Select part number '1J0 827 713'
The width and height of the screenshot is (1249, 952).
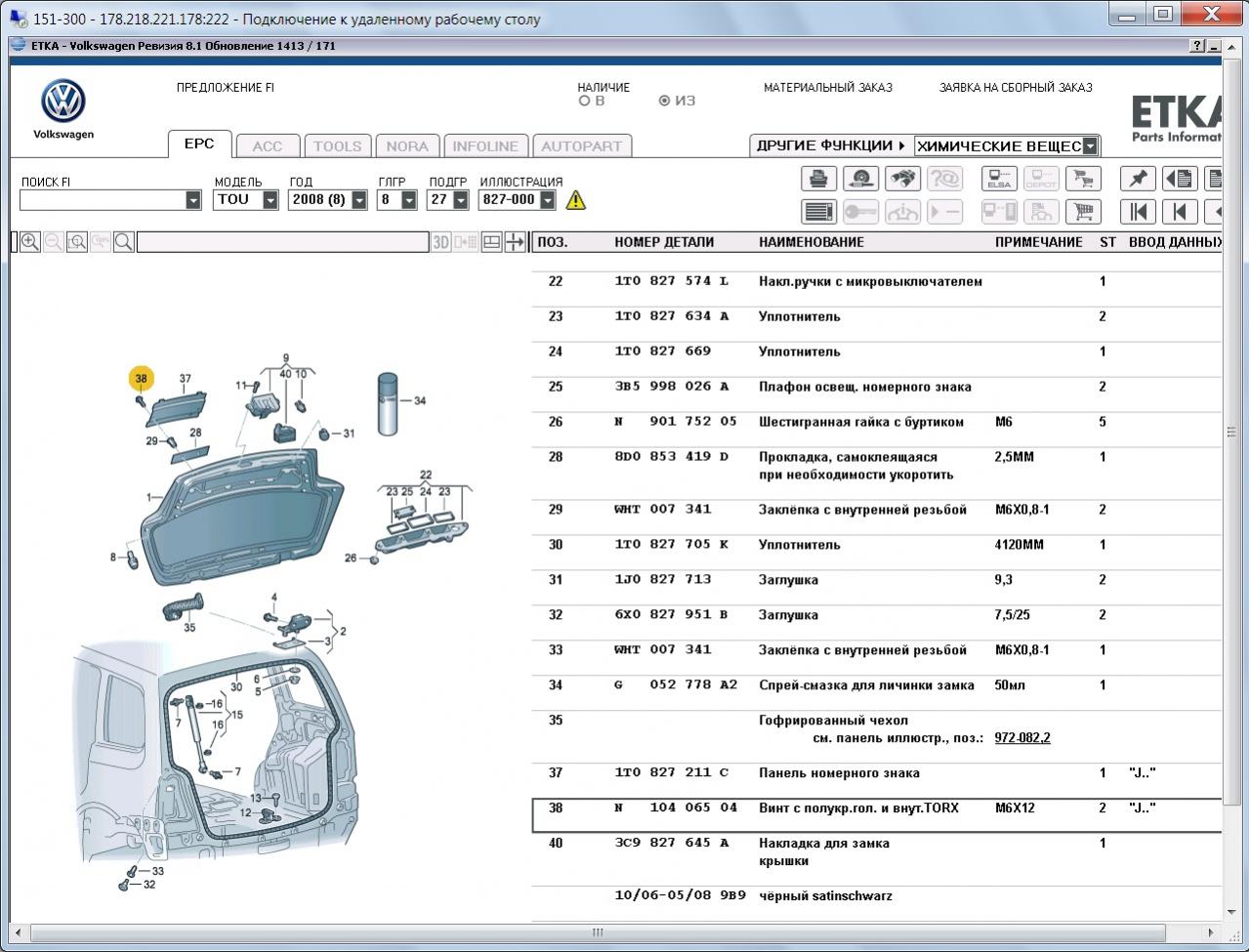click(x=663, y=580)
